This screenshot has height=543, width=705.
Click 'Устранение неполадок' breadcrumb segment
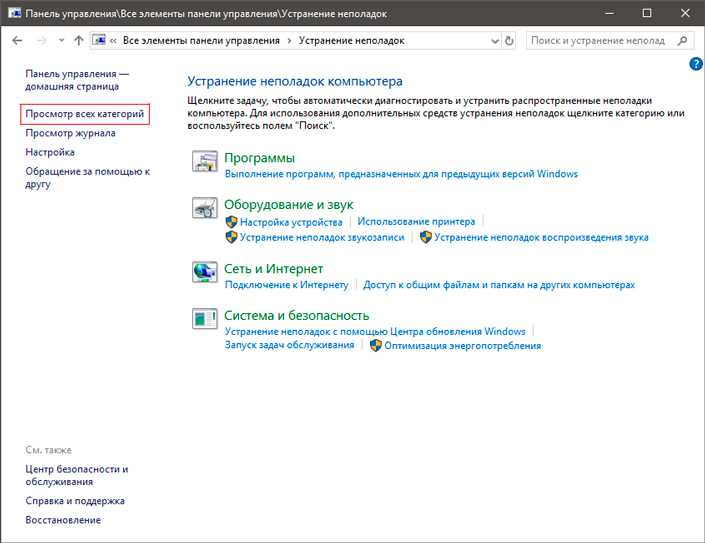pyautogui.click(x=352, y=40)
